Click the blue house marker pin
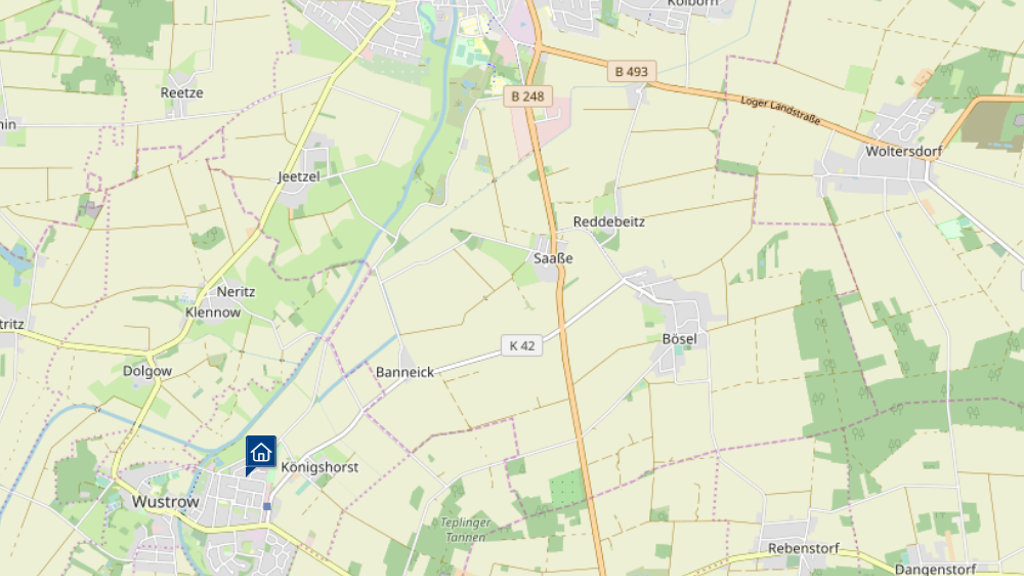1024x576 pixels. (261, 453)
